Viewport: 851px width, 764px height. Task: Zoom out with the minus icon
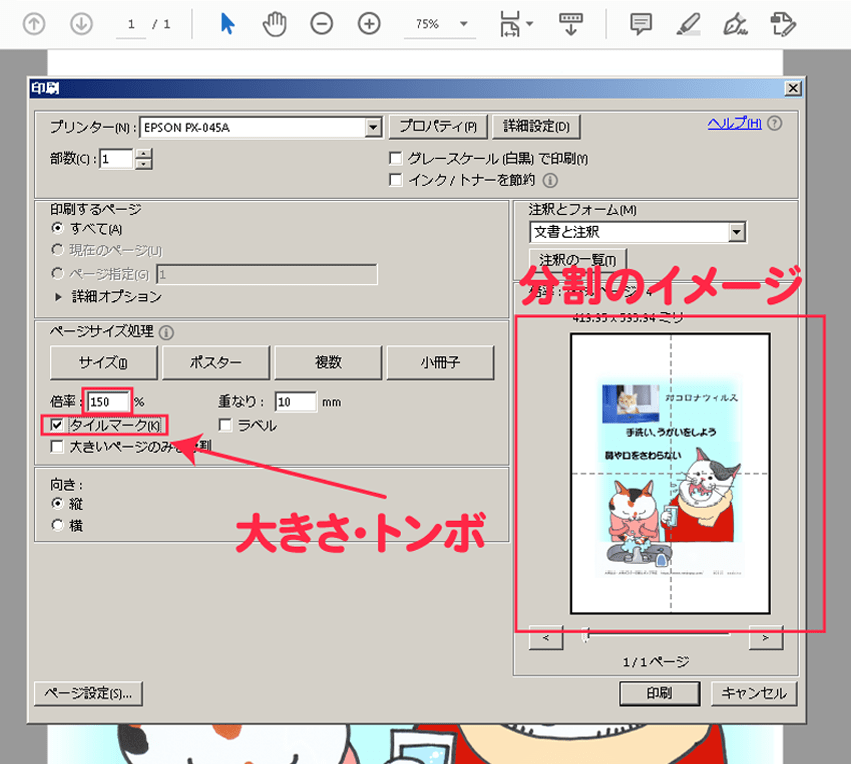point(321,24)
